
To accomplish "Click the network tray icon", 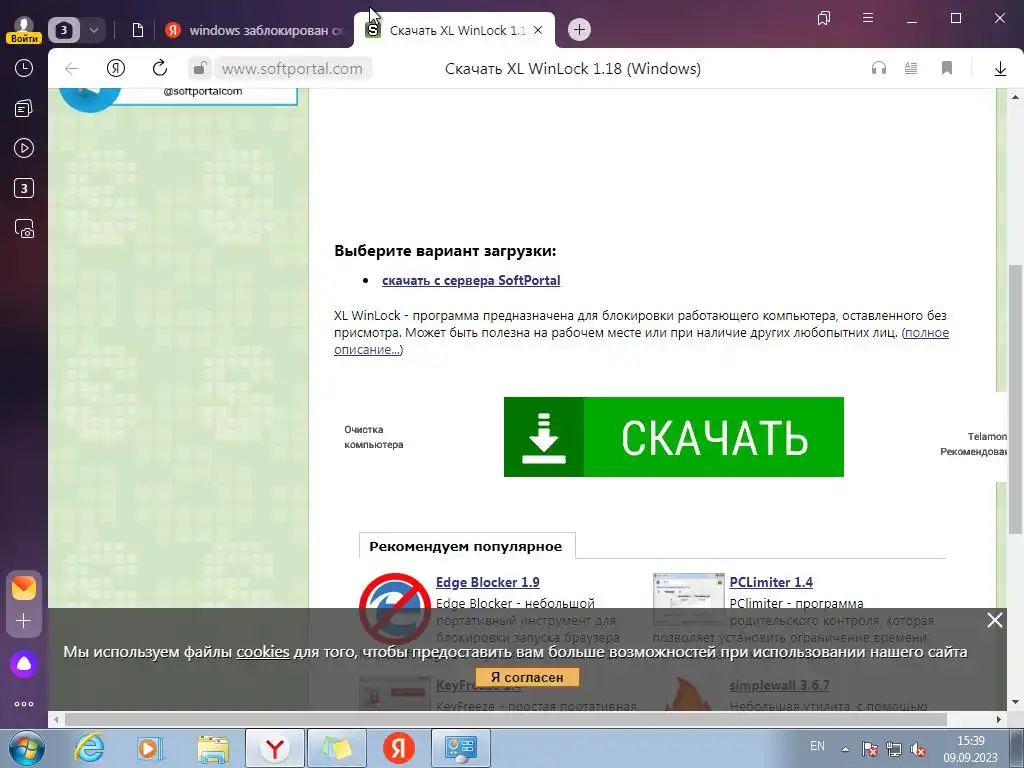I will point(893,749).
